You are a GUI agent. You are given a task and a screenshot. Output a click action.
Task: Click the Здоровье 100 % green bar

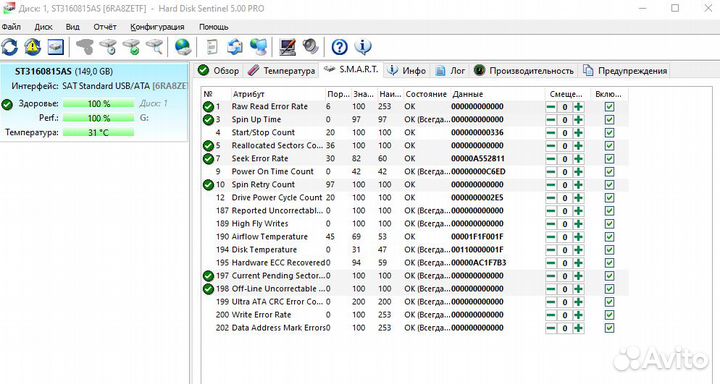tap(99, 104)
